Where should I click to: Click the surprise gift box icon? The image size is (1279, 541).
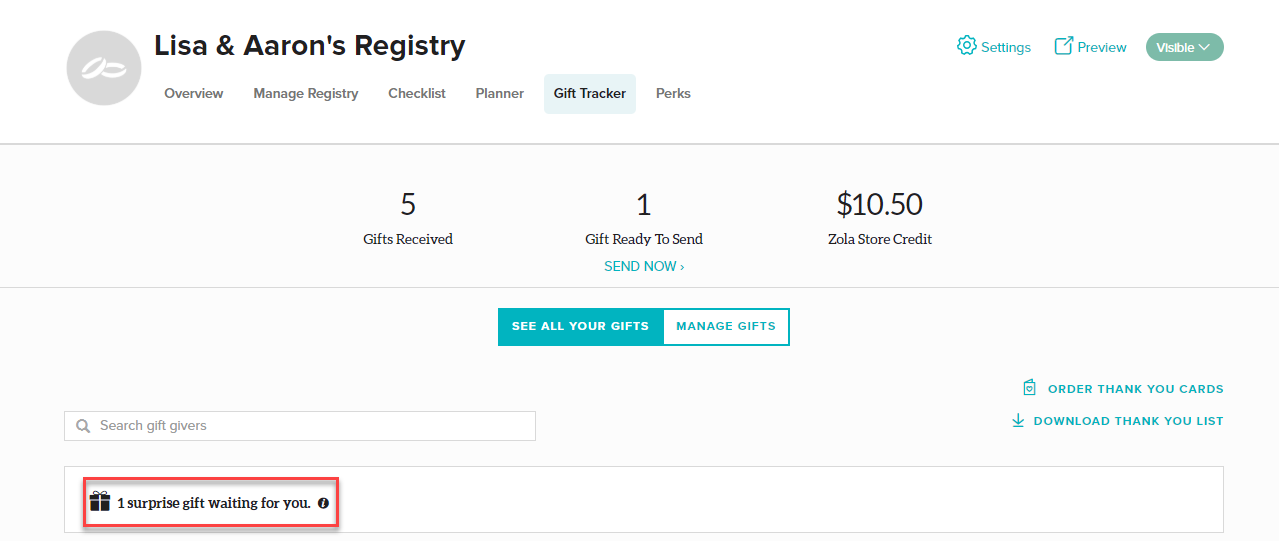pos(100,502)
